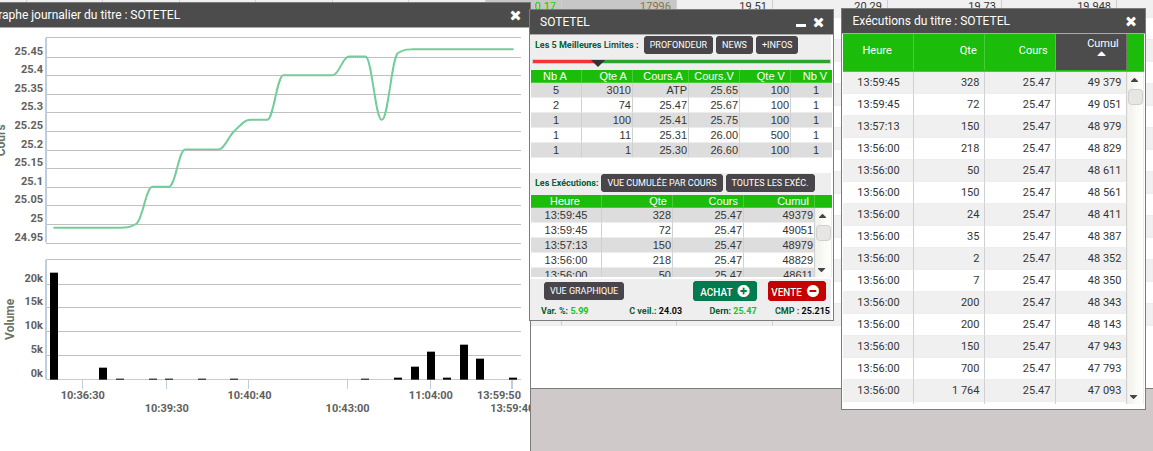Screen dimensions: 1153x451
Task: Click the minus icon on VENTE
Action: click(813, 291)
